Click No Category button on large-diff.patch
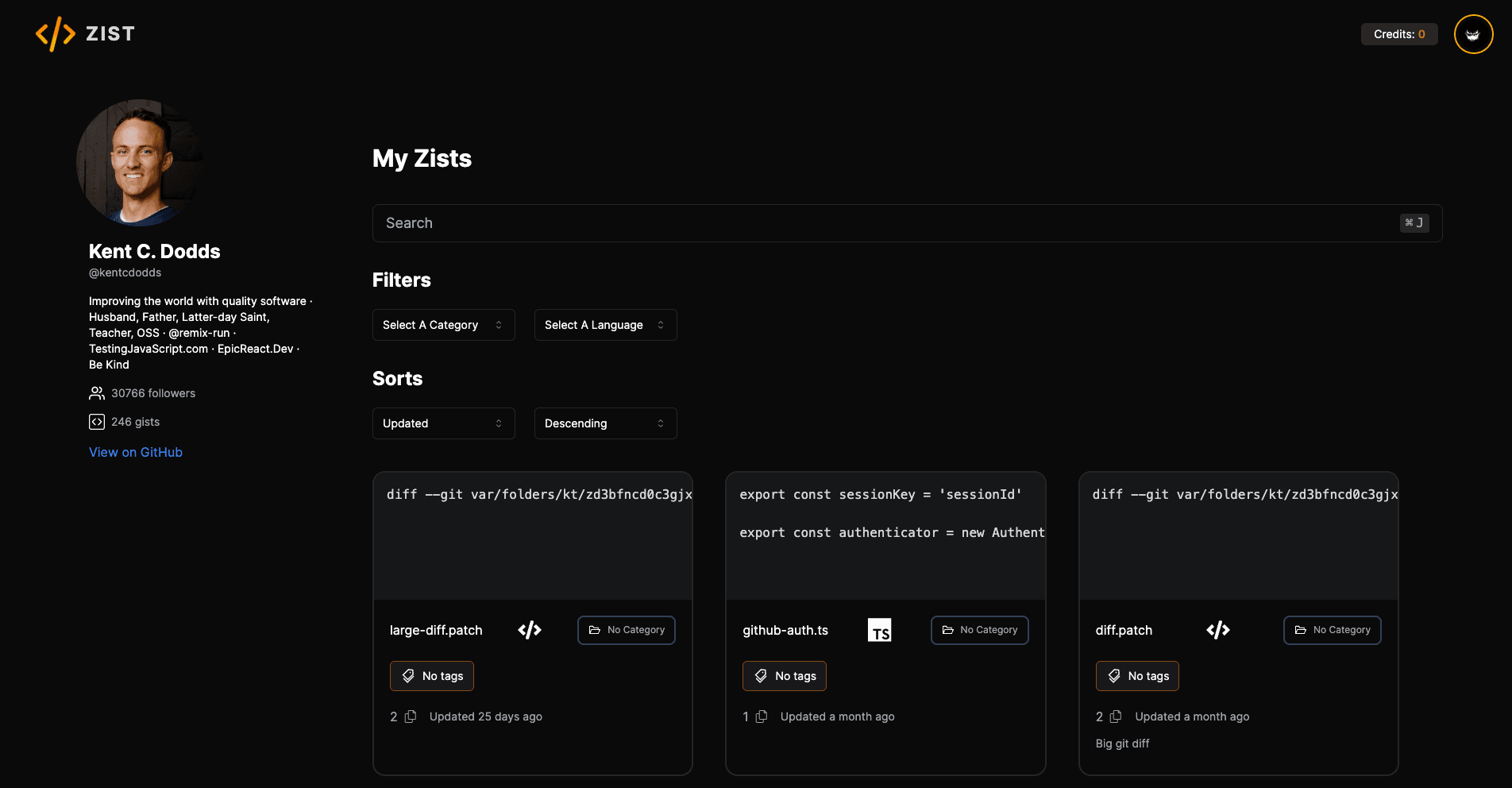 [x=626, y=630]
